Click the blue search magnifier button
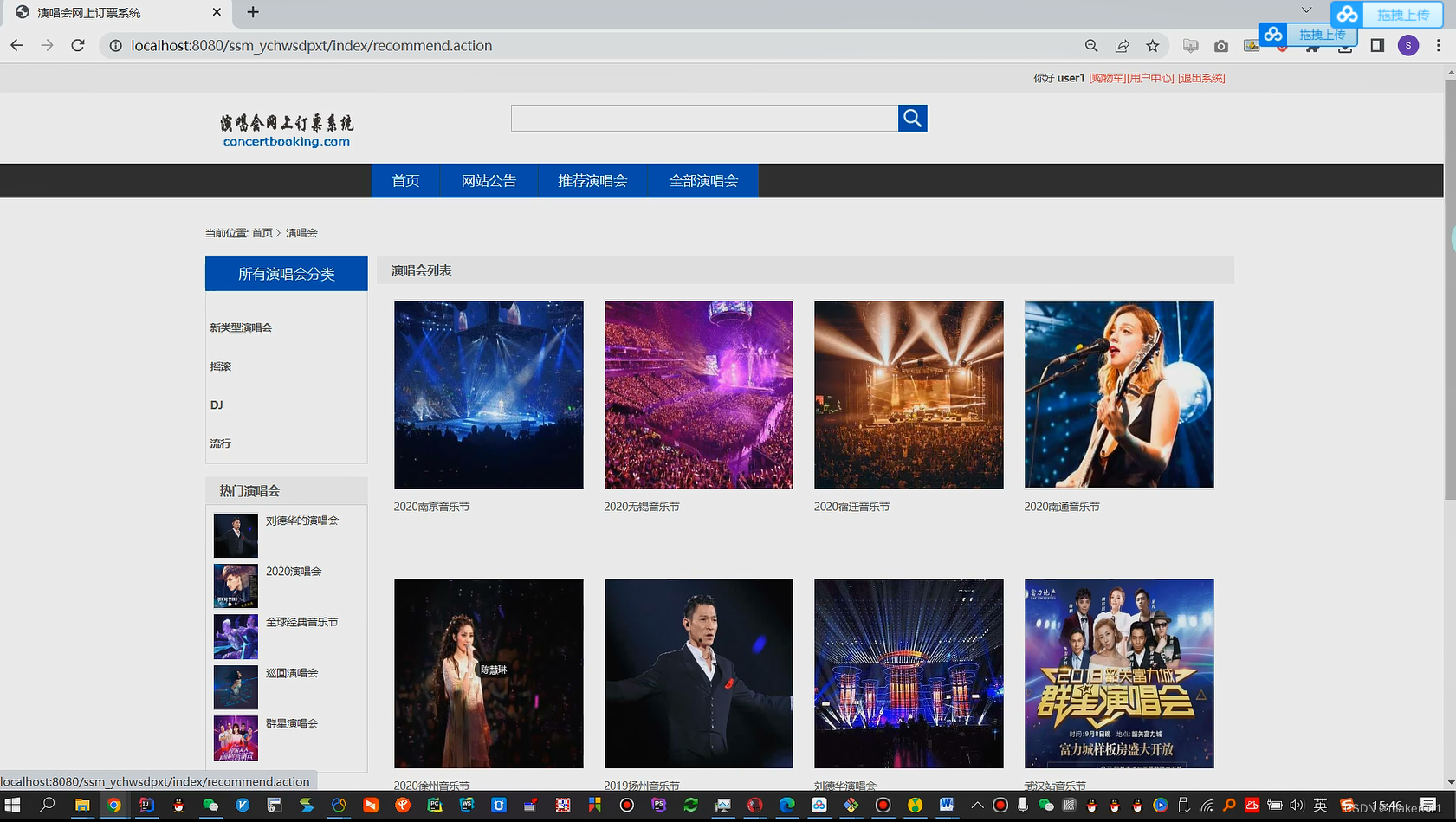 click(x=912, y=118)
